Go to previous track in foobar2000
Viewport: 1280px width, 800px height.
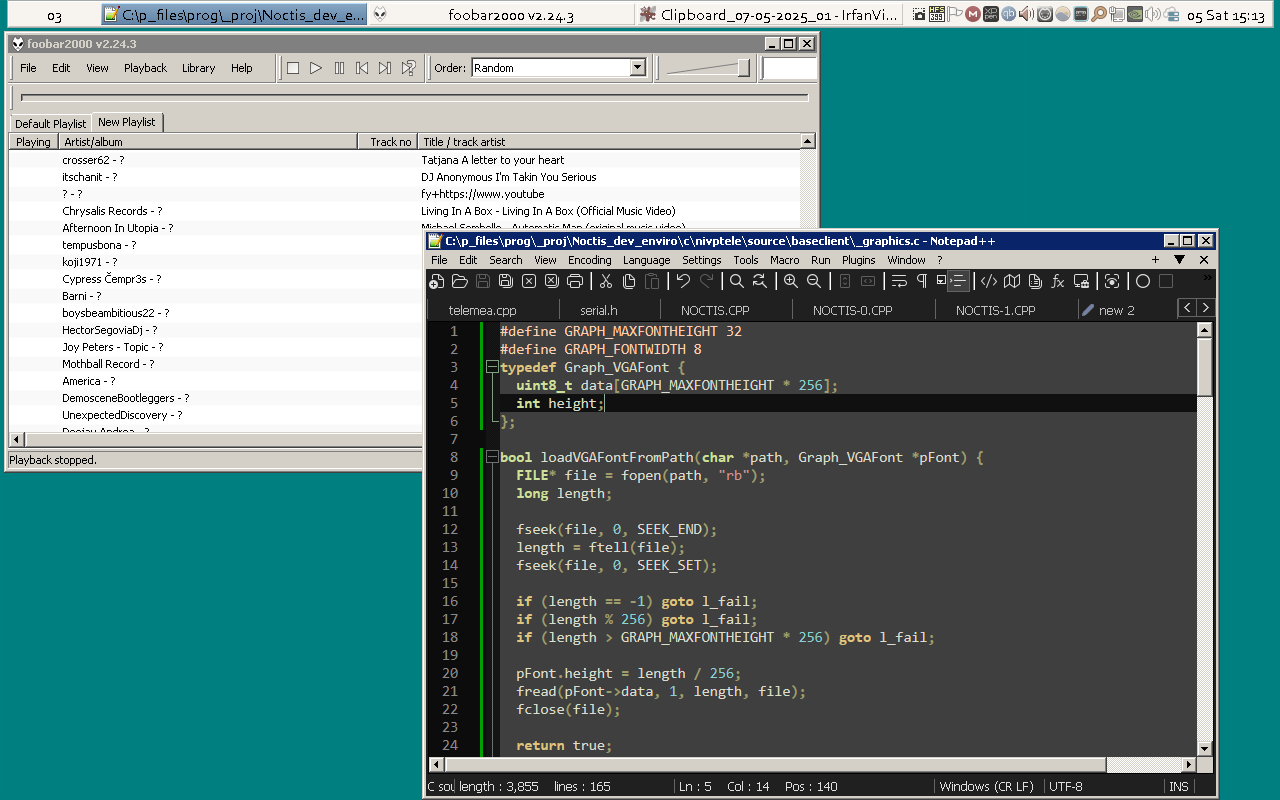[x=362, y=68]
